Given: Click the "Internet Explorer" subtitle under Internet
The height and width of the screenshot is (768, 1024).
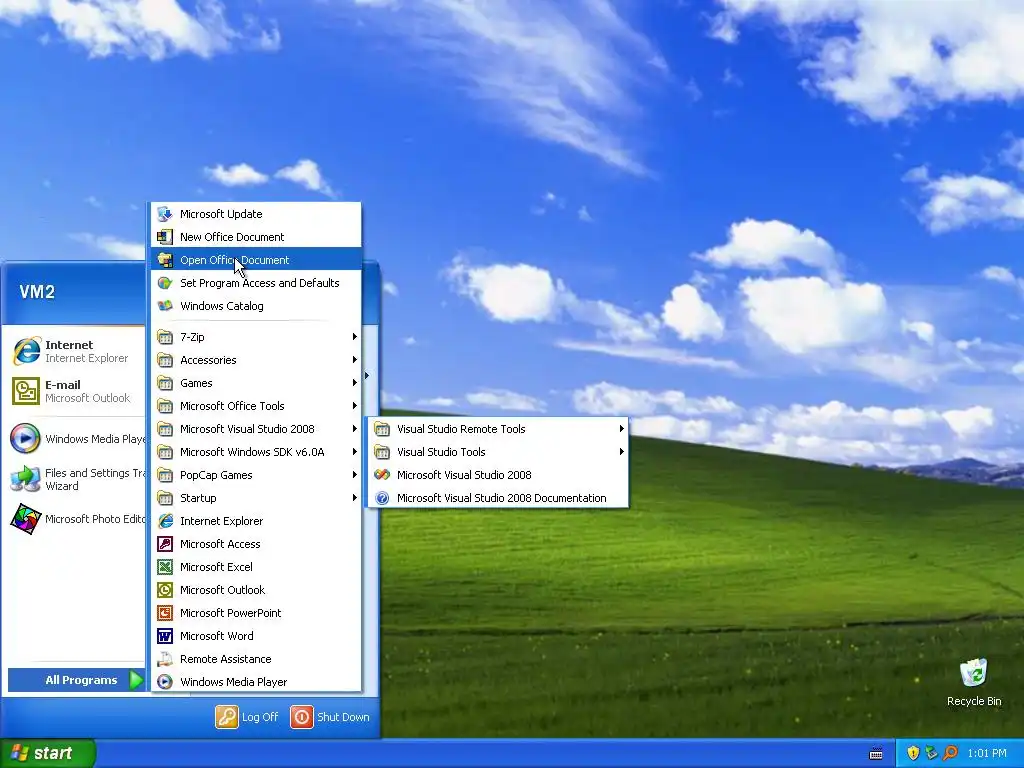Looking at the screenshot, I should click(x=86, y=358).
